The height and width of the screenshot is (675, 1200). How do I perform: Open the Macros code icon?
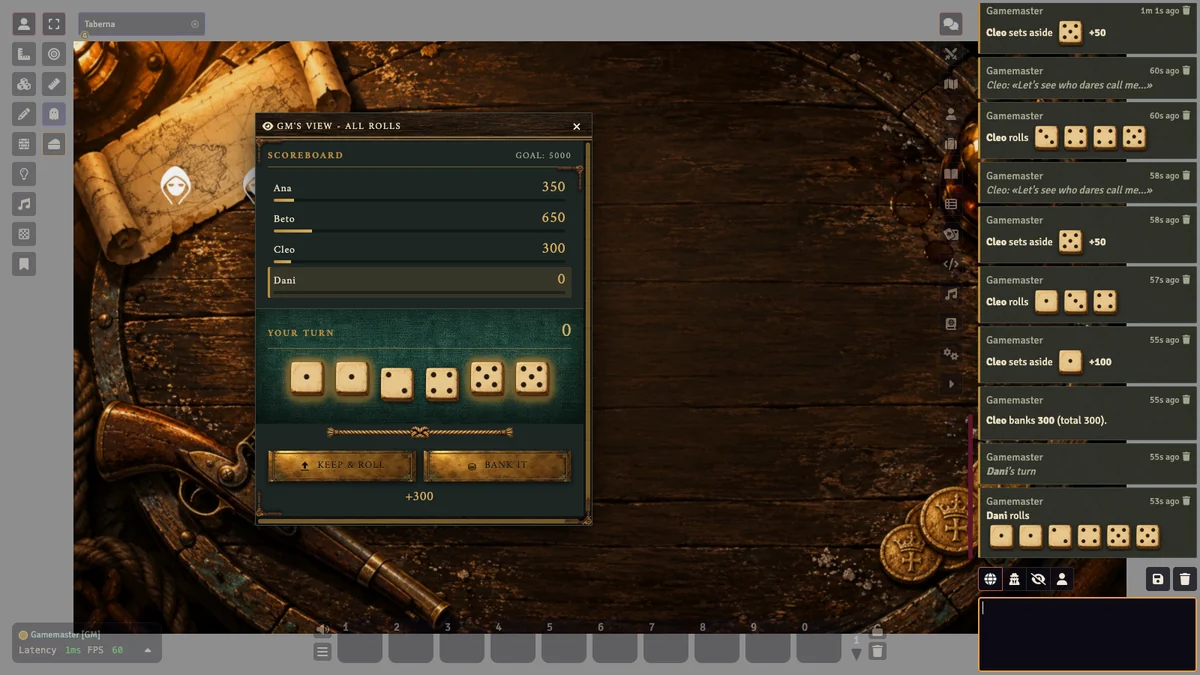point(951,264)
